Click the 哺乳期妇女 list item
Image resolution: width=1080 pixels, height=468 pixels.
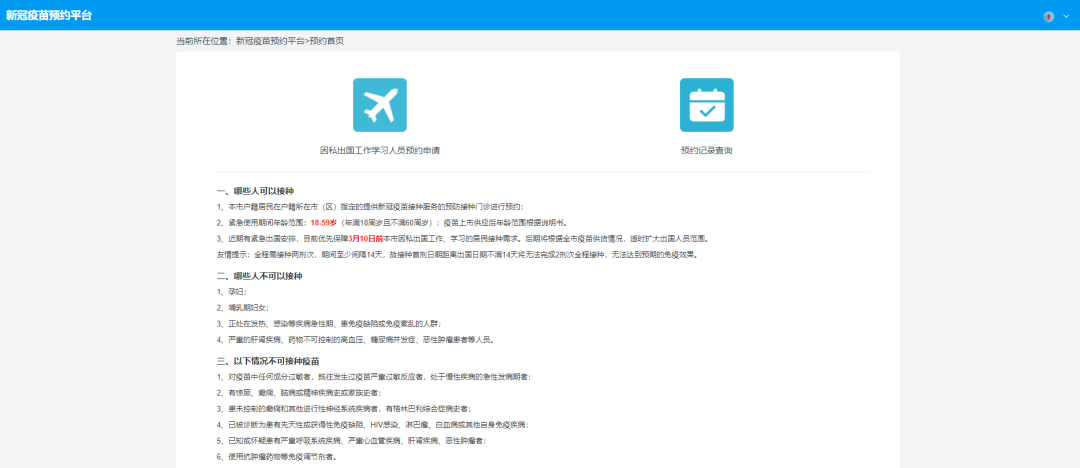tap(242, 307)
